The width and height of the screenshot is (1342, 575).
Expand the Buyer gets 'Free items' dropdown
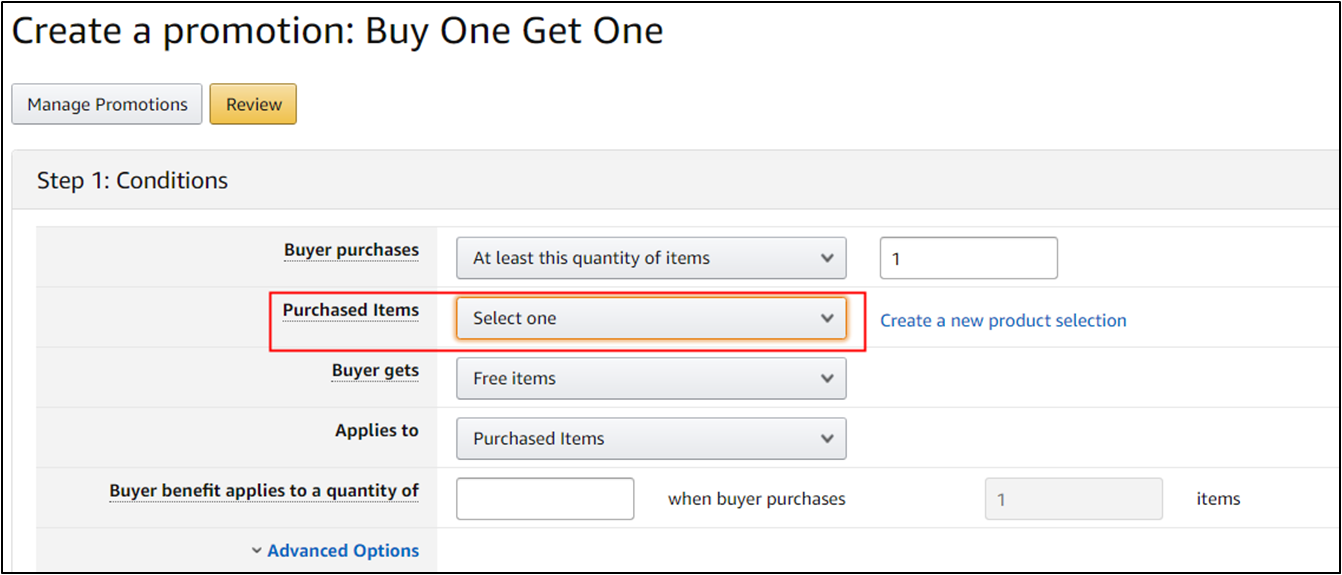651,378
